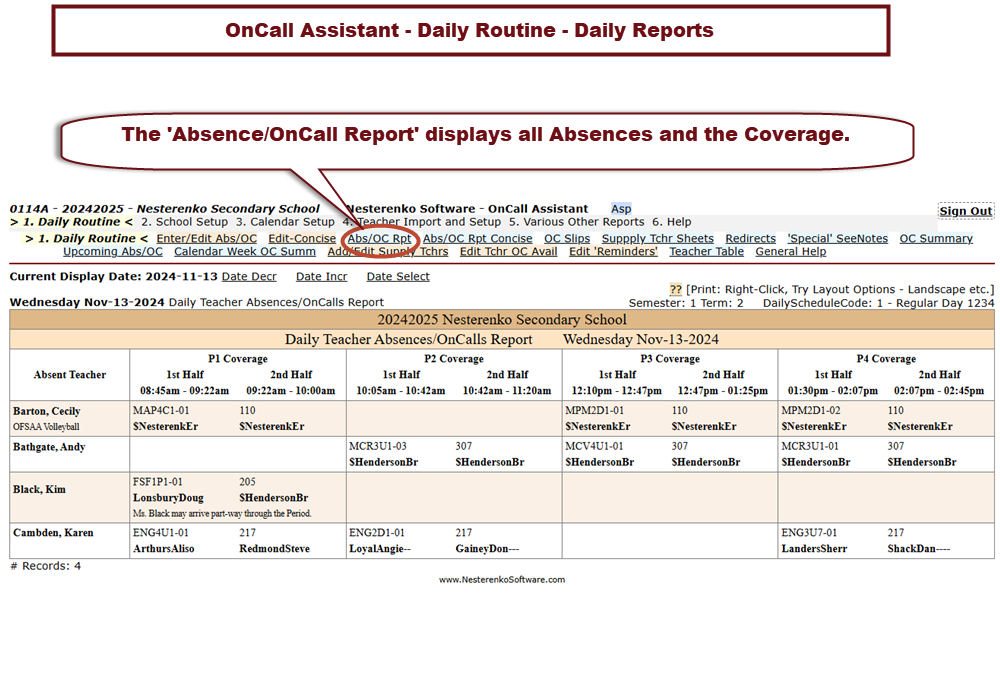
Task: Open Edit 'Reminders' link
Action: [613, 252]
